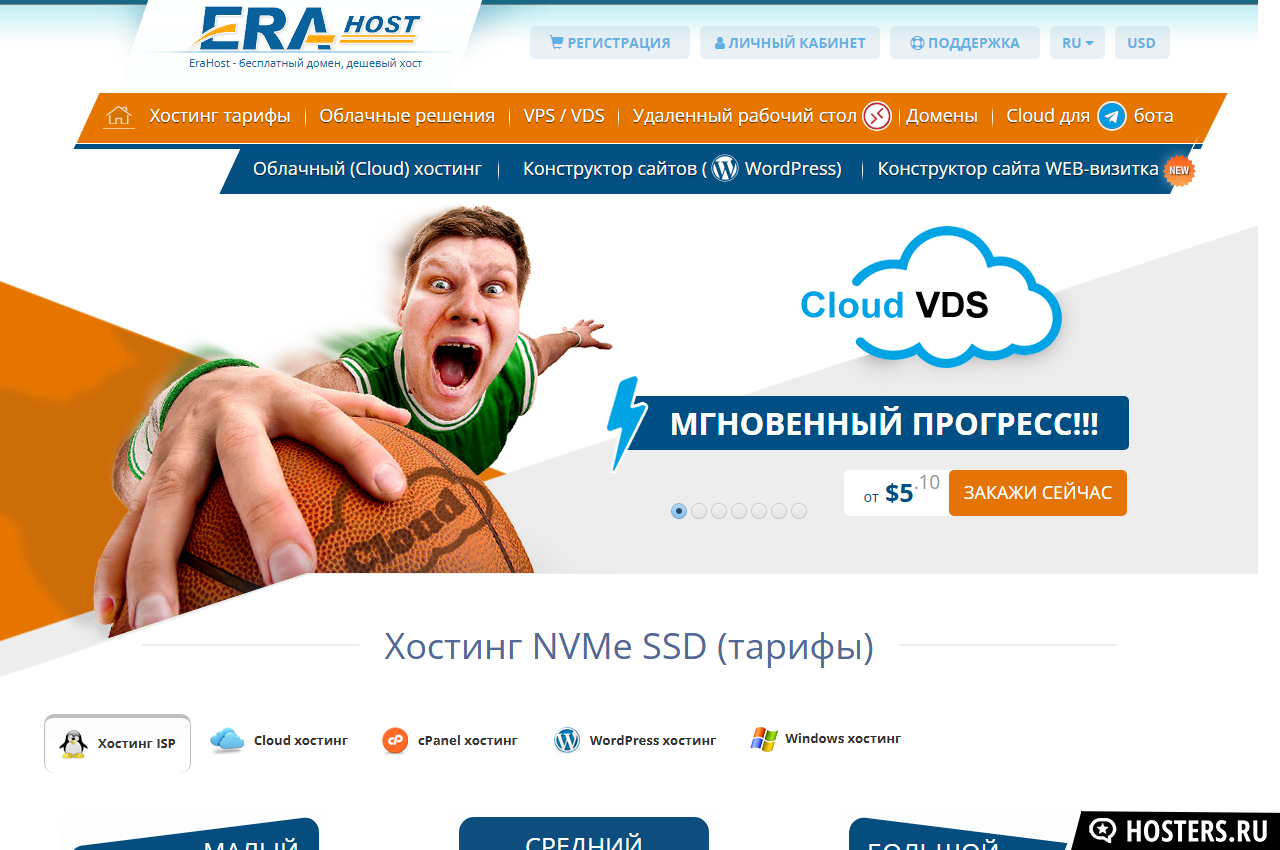This screenshot has height=850, width=1280.
Task: Click the Cloud VDS cloud logo
Action: (x=930, y=298)
